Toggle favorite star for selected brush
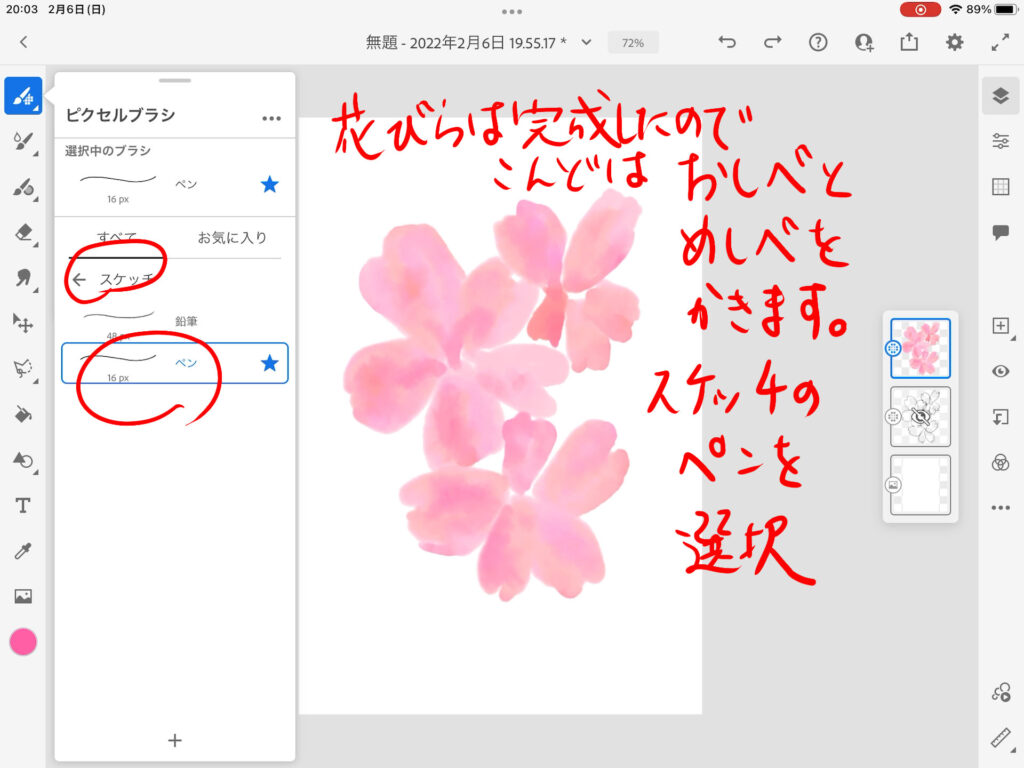Image resolution: width=1024 pixels, height=768 pixels. (x=269, y=183)
